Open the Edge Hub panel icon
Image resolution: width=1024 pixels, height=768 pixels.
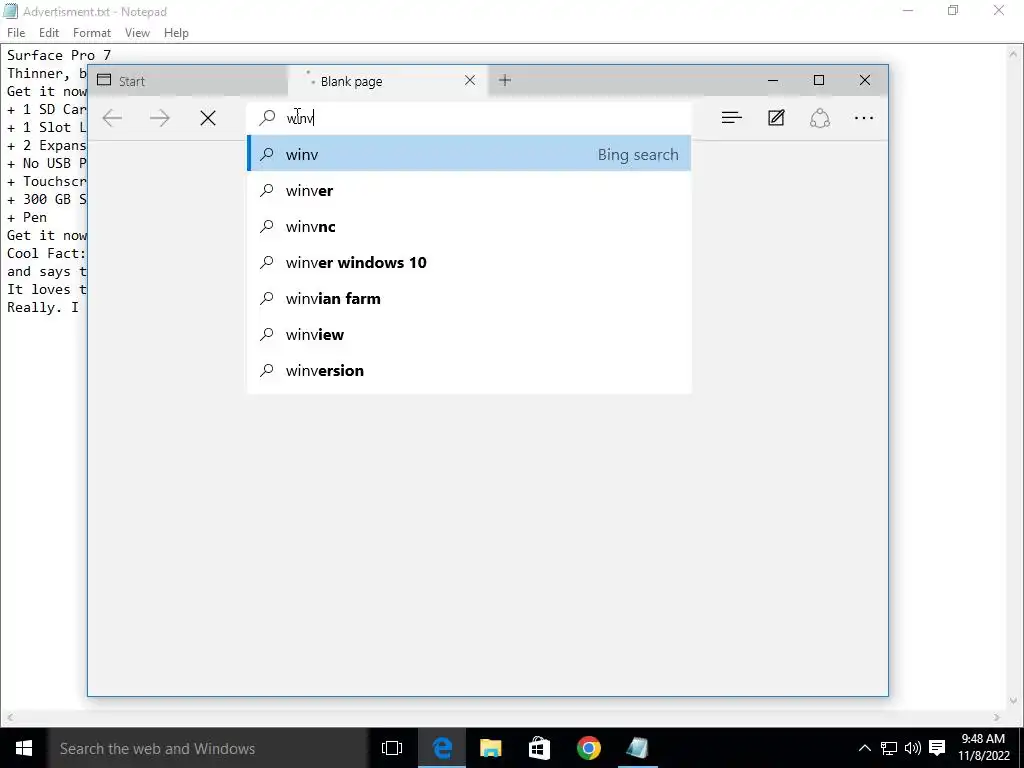(731, 118)
